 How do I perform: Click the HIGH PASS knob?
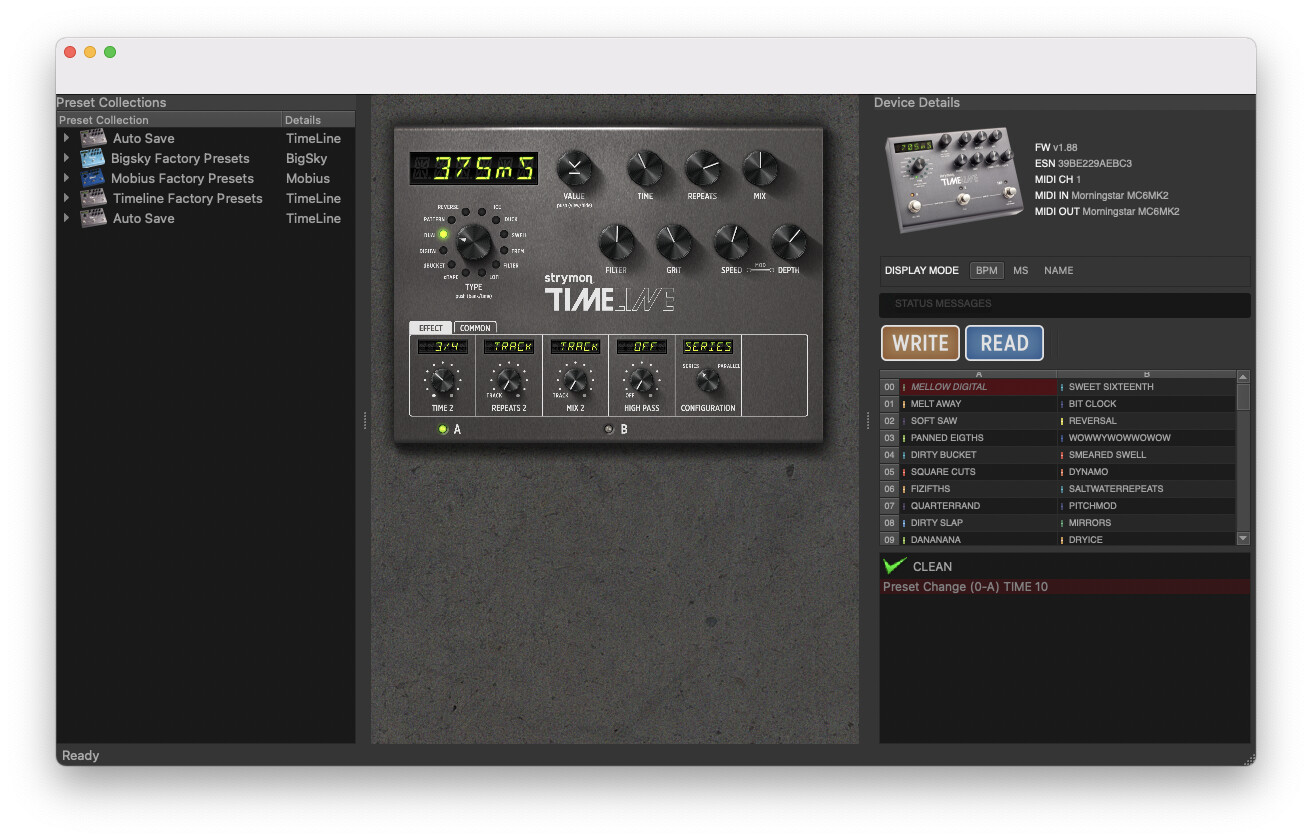[642, 380]
